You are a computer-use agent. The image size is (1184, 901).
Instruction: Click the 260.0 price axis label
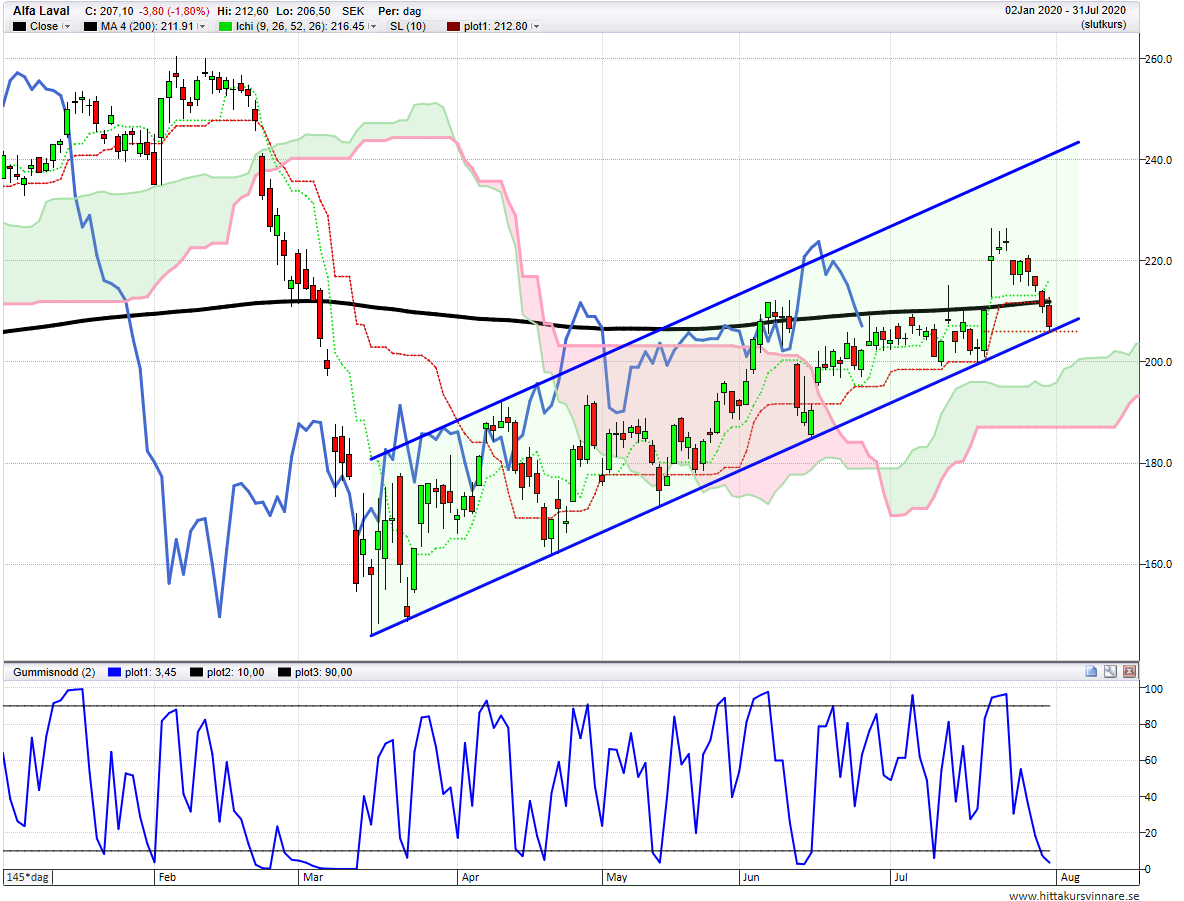1158,59
